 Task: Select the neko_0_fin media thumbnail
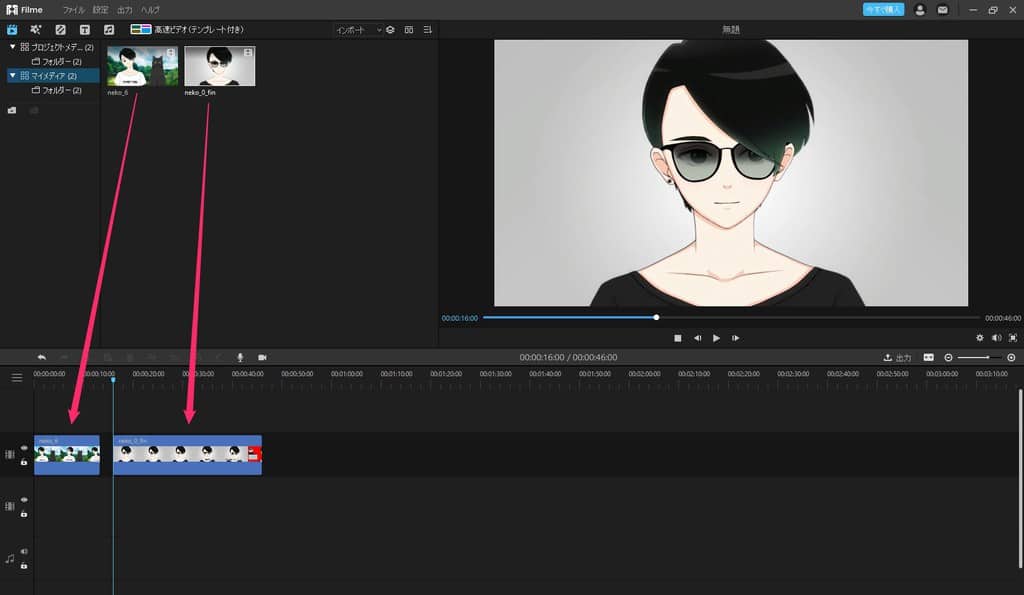click(x=219, y=66)
